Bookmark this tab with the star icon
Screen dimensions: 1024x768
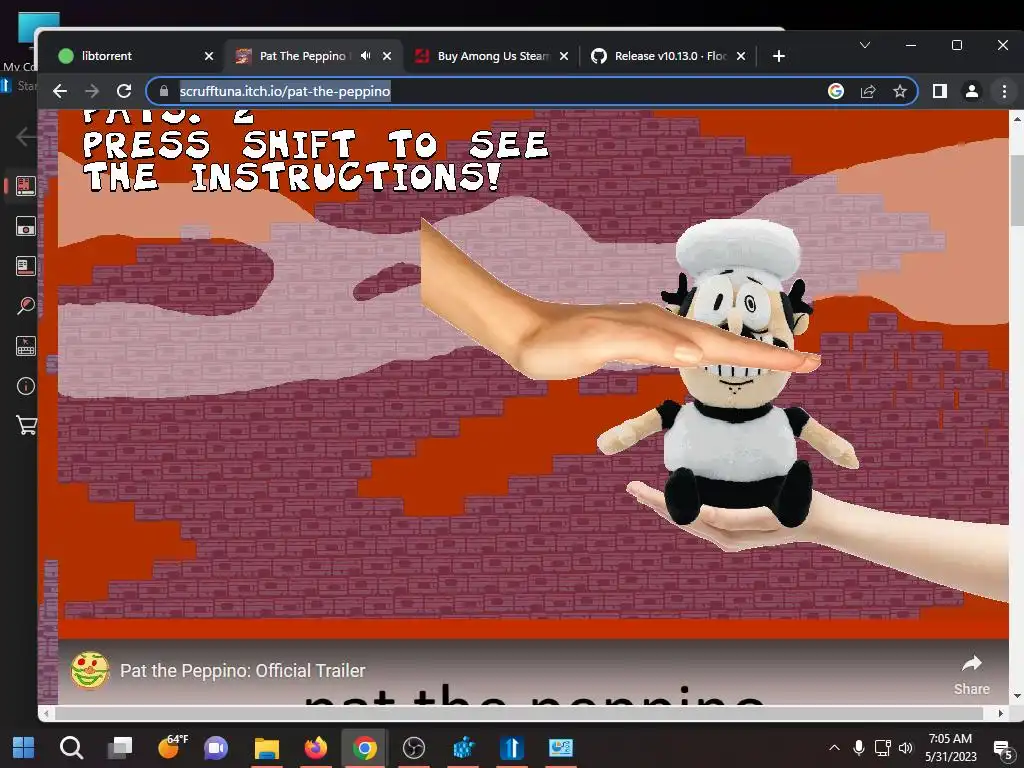tap(900, 91)
